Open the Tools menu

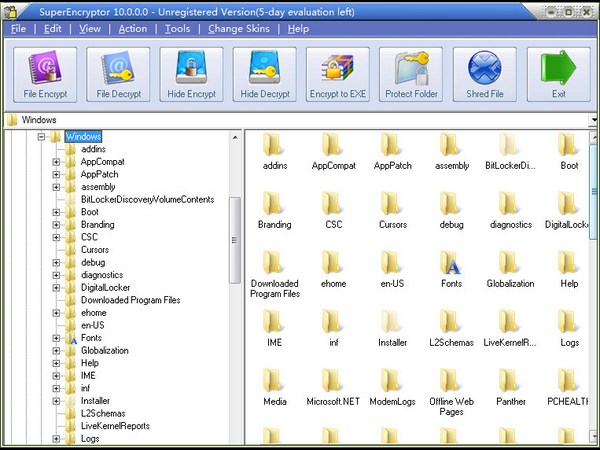coord(177,29)
